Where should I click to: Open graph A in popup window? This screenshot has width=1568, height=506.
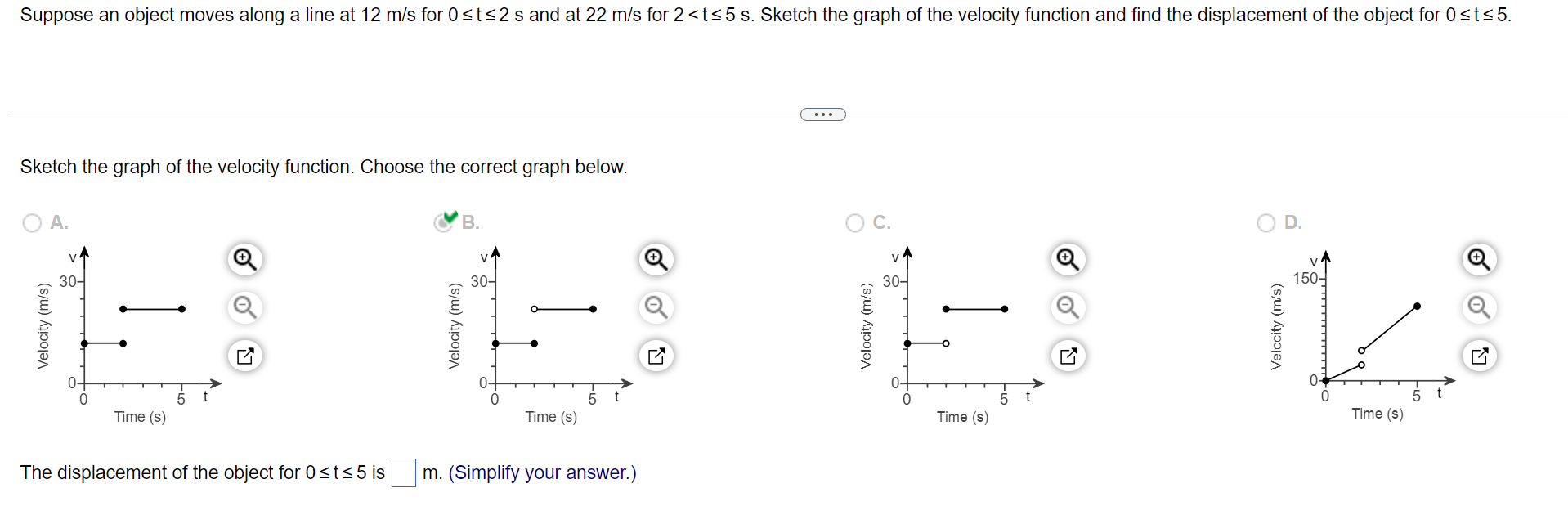(244, 356)
